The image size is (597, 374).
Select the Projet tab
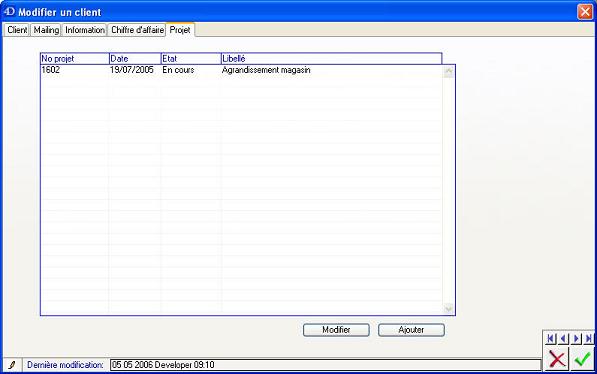tap(180, 30)
